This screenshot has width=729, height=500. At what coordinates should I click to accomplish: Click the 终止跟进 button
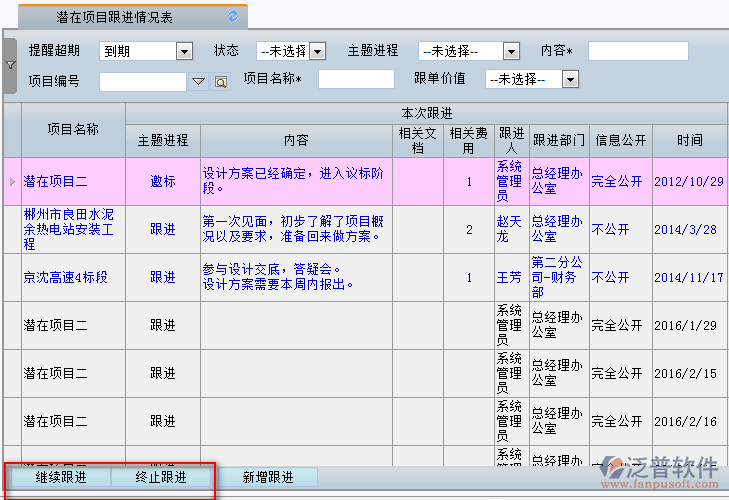161,477
